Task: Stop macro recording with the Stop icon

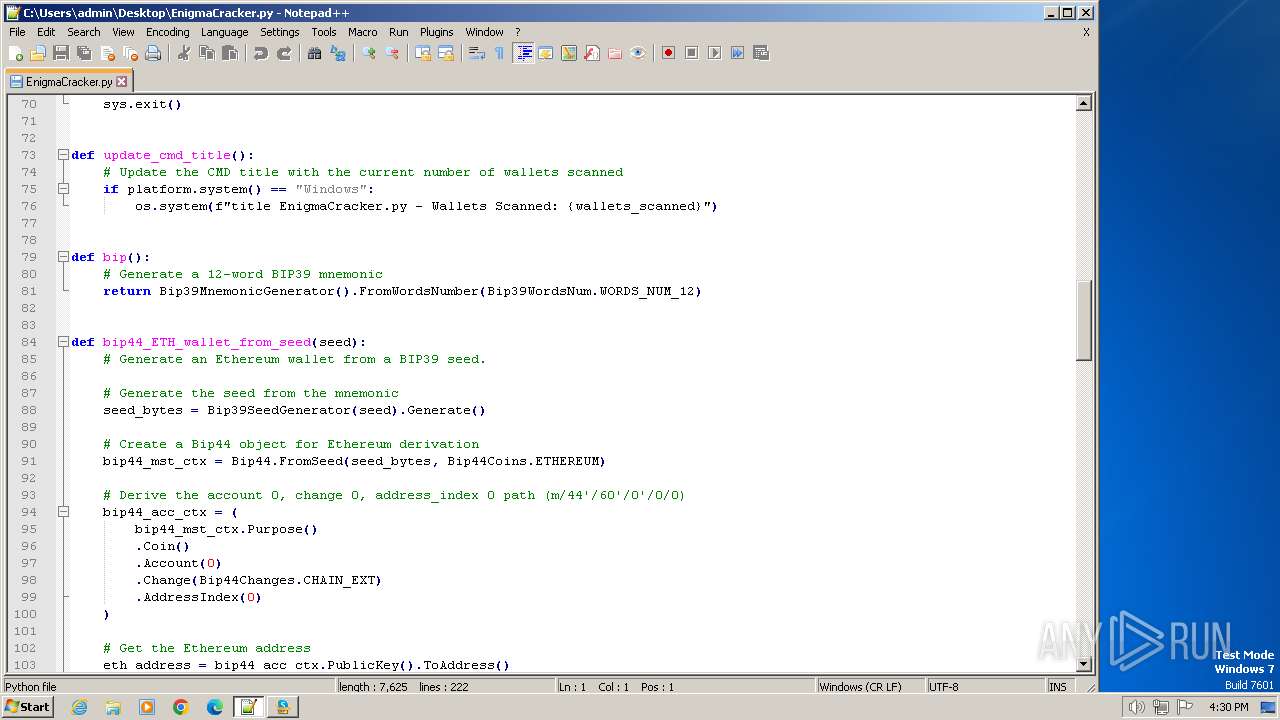Action: pyautogui.click(x=691, y=53)
